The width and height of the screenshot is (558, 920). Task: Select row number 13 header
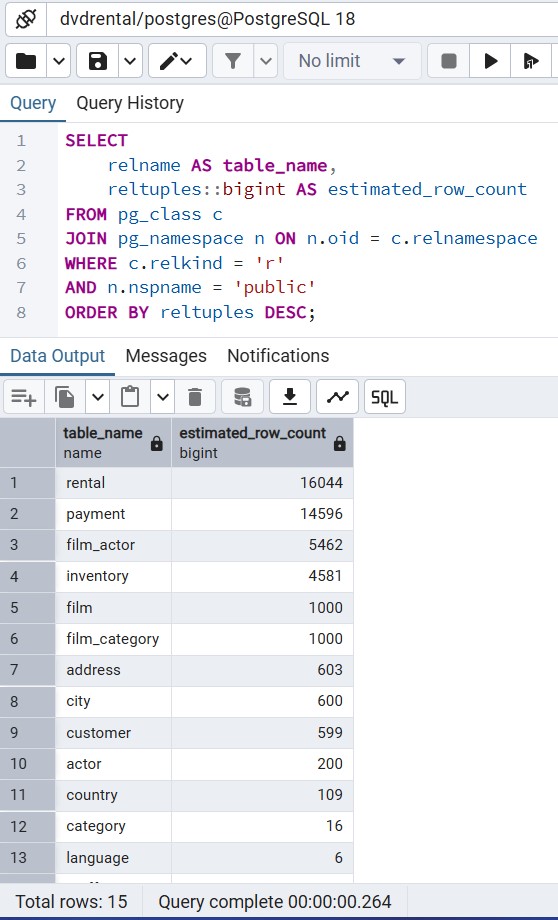(x=28, y=858)
